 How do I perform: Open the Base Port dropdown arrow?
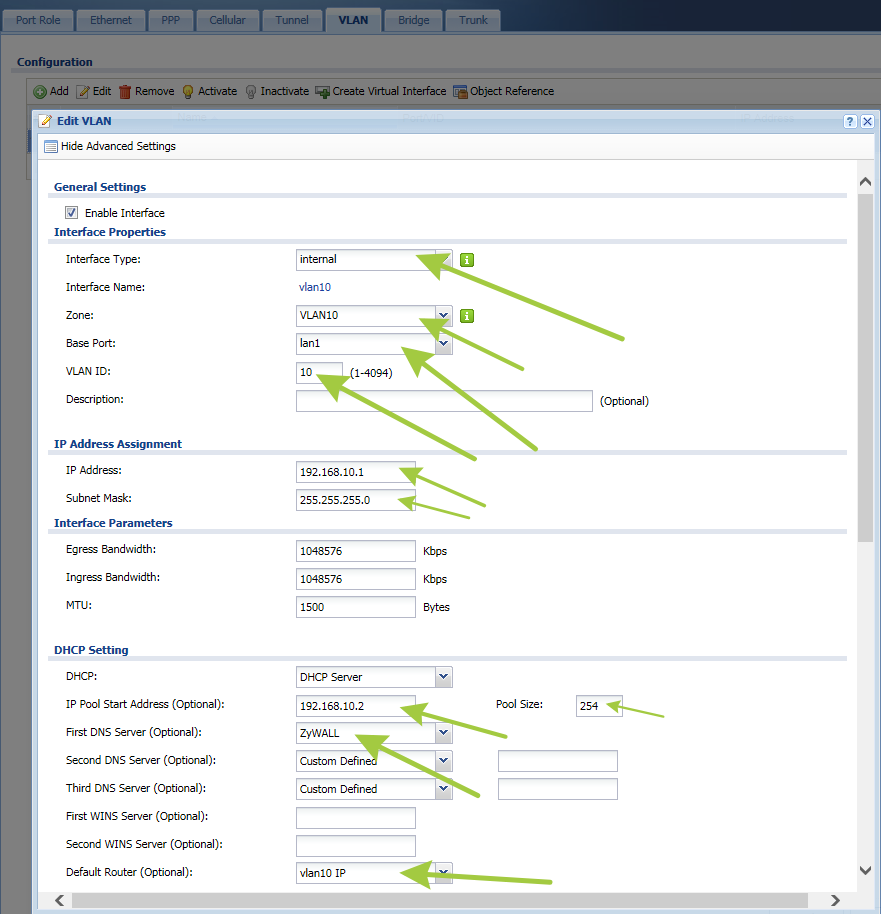click(443, 343)
